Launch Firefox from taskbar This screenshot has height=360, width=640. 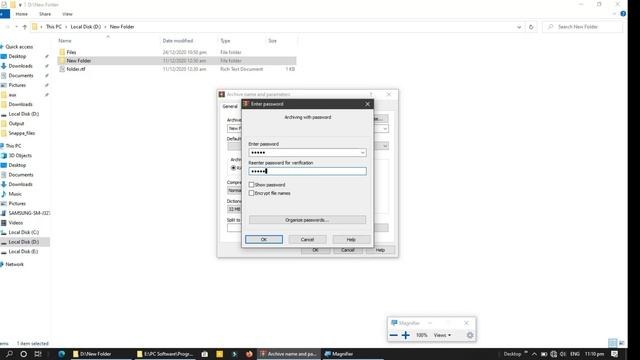[249, 354]
